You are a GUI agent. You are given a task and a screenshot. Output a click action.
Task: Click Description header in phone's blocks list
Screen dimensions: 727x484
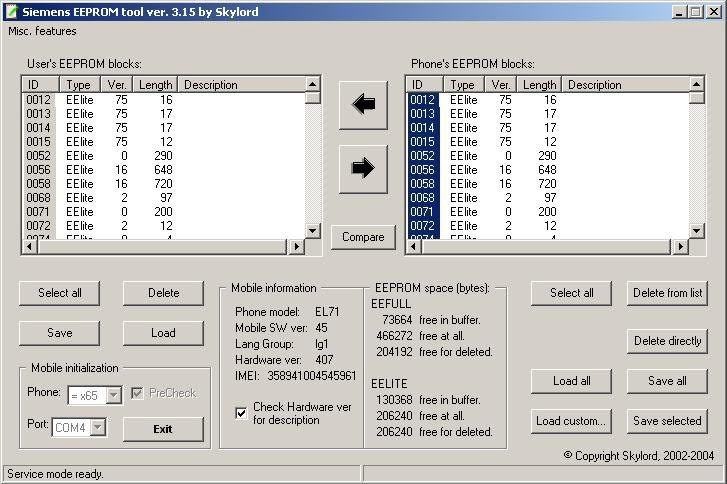click(x=625, y=85)
